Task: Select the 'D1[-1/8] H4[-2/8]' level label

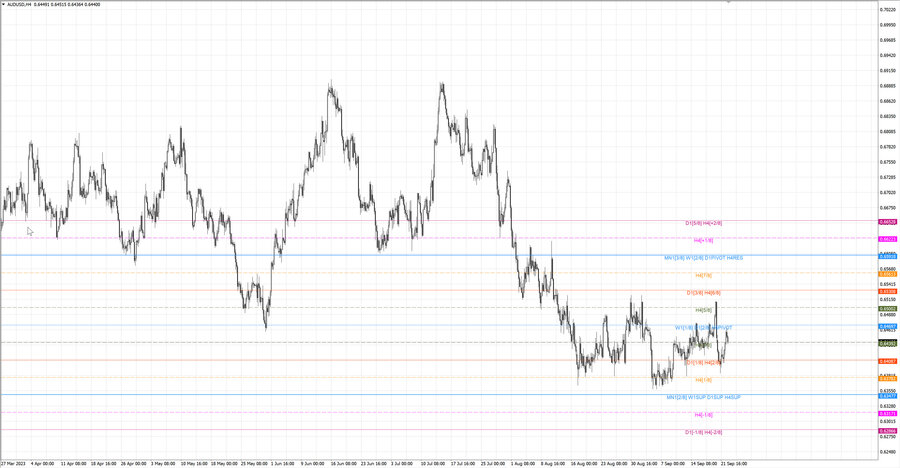Action: click(704, 432)
